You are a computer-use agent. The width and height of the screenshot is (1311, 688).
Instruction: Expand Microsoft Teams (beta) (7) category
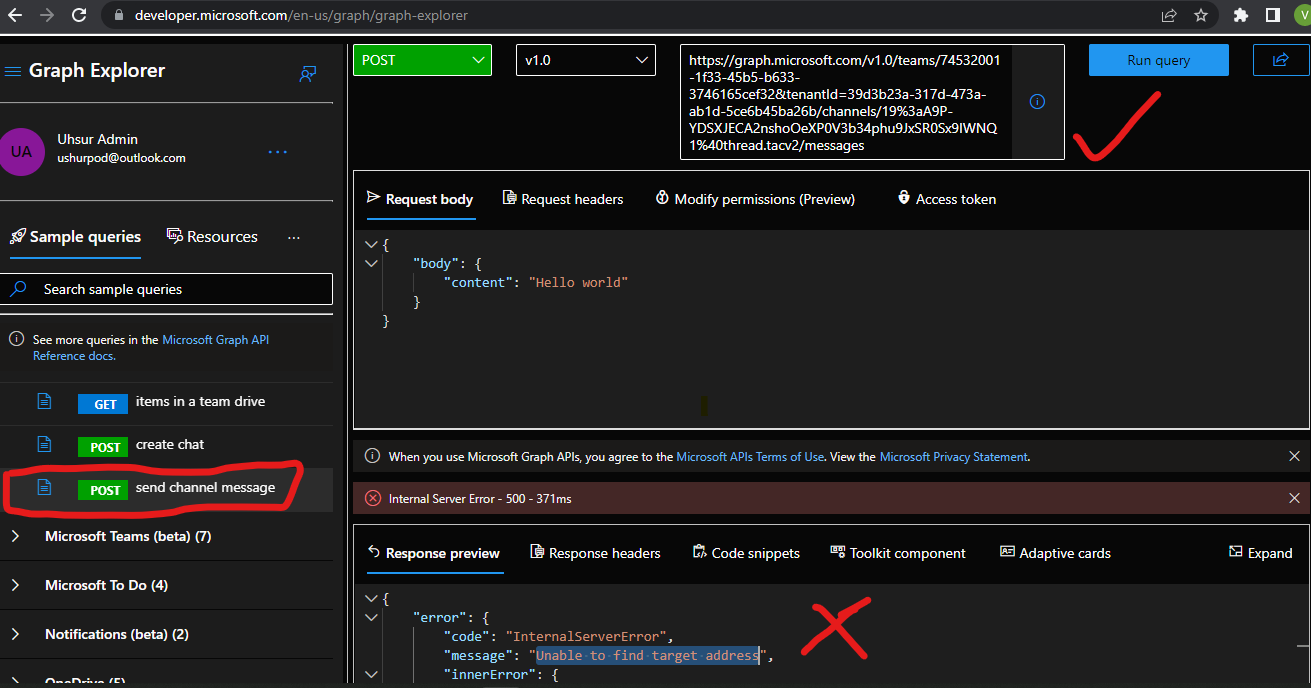coord(15,537)
